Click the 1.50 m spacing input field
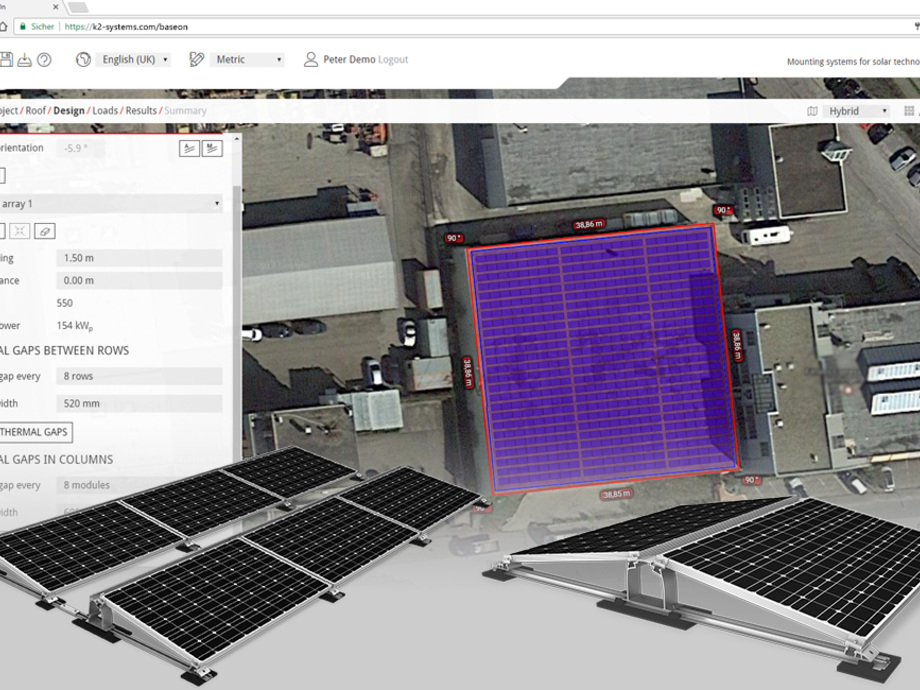Screen dimensions: 920x690 tap(138, 258)
